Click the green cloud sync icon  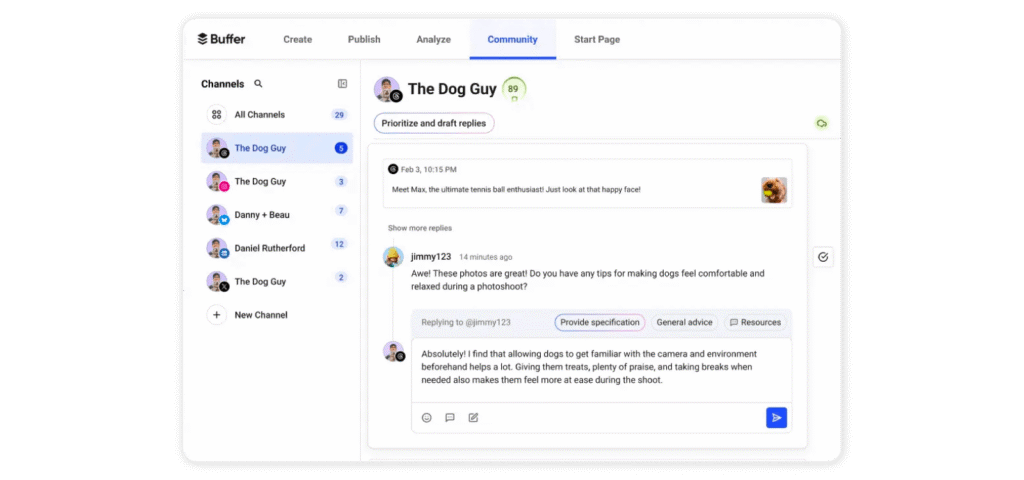(822, 123)
